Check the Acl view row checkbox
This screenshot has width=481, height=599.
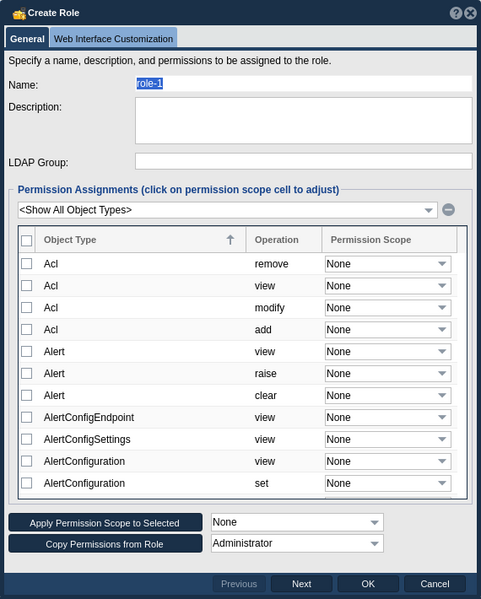pyautogui.click(x=26, y=286)
